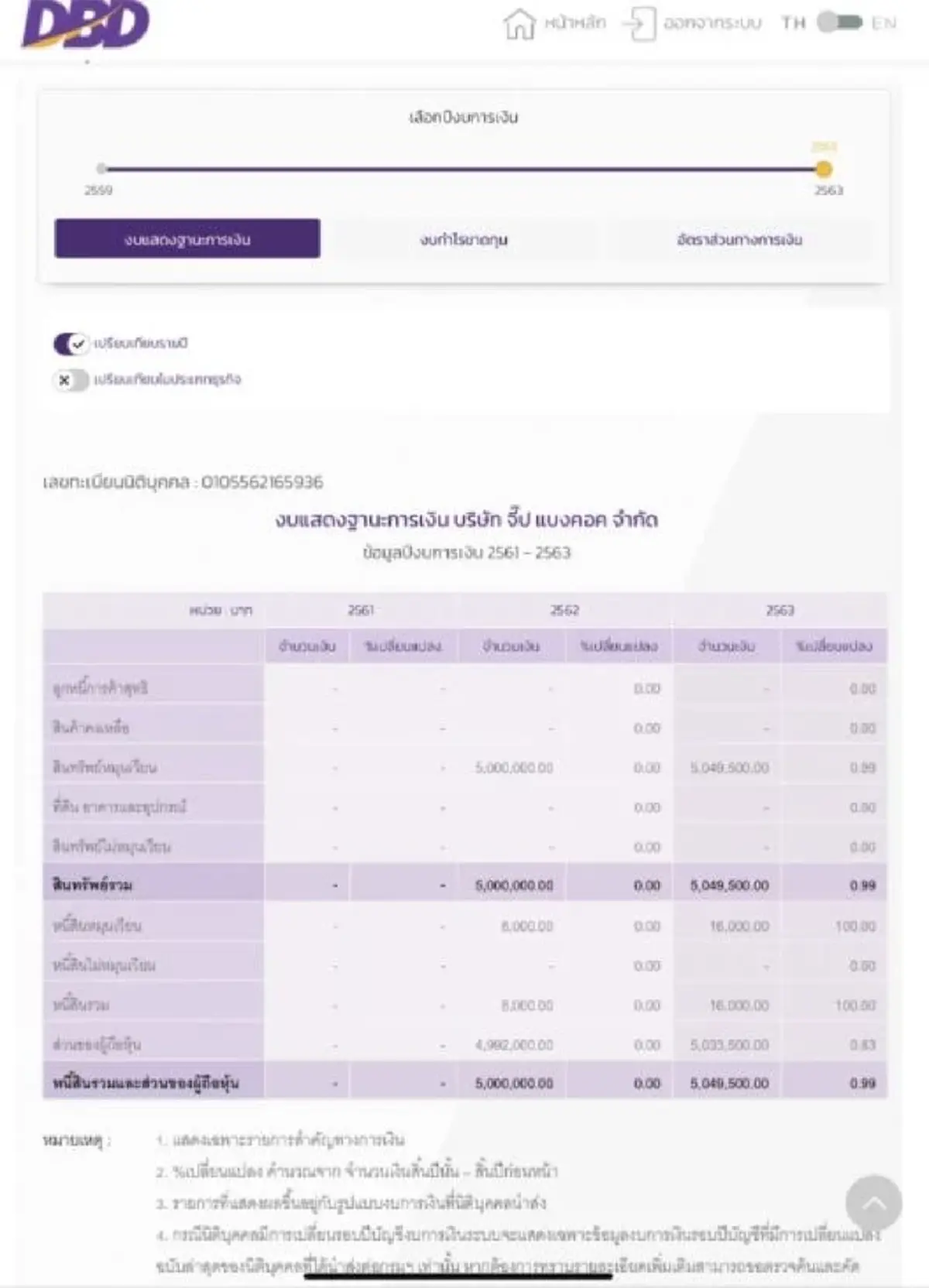Click the total assets row label

pos(93,885)
